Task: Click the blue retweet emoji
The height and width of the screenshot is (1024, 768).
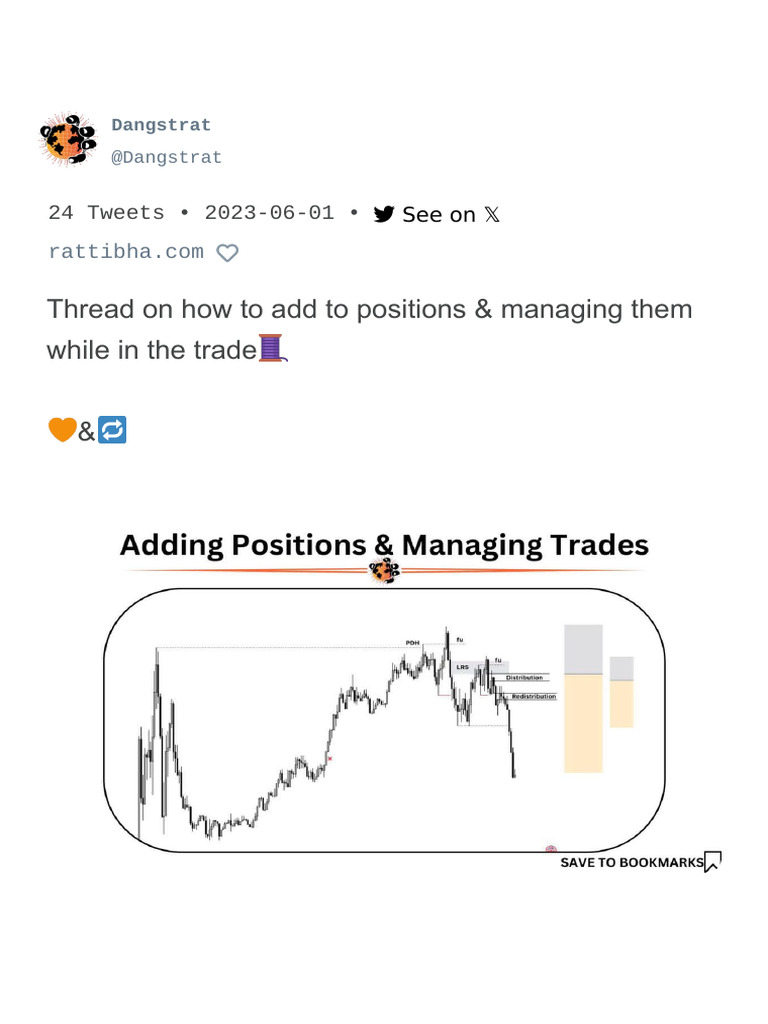Action: click(113, 431)
